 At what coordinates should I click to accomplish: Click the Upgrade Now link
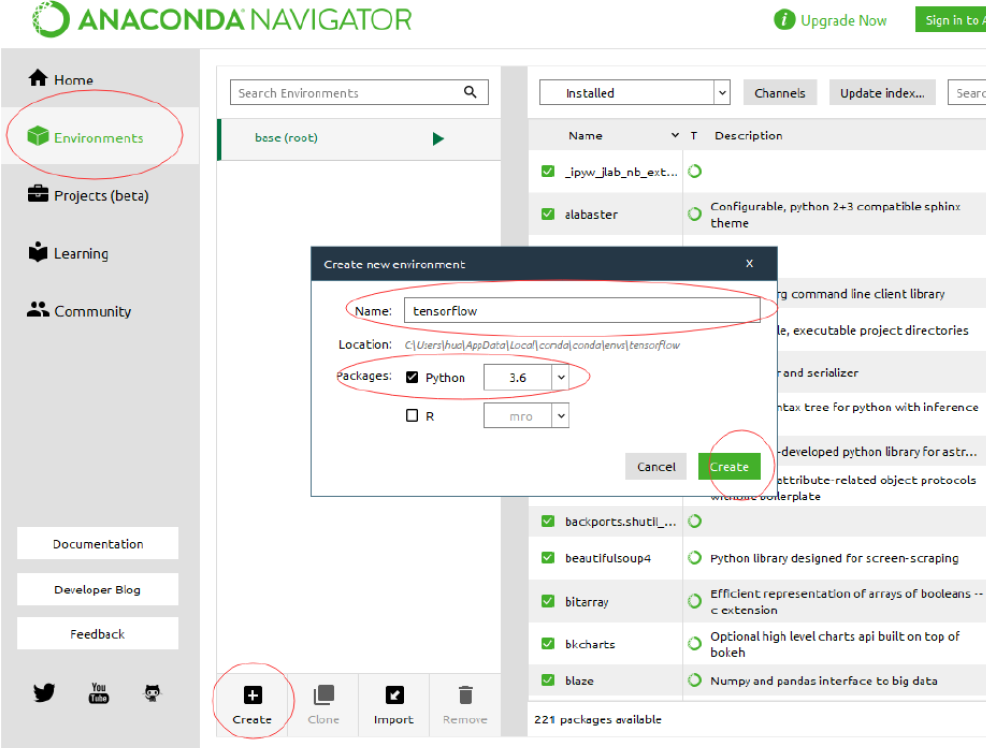pyautogui.click(x=843, y=21)
